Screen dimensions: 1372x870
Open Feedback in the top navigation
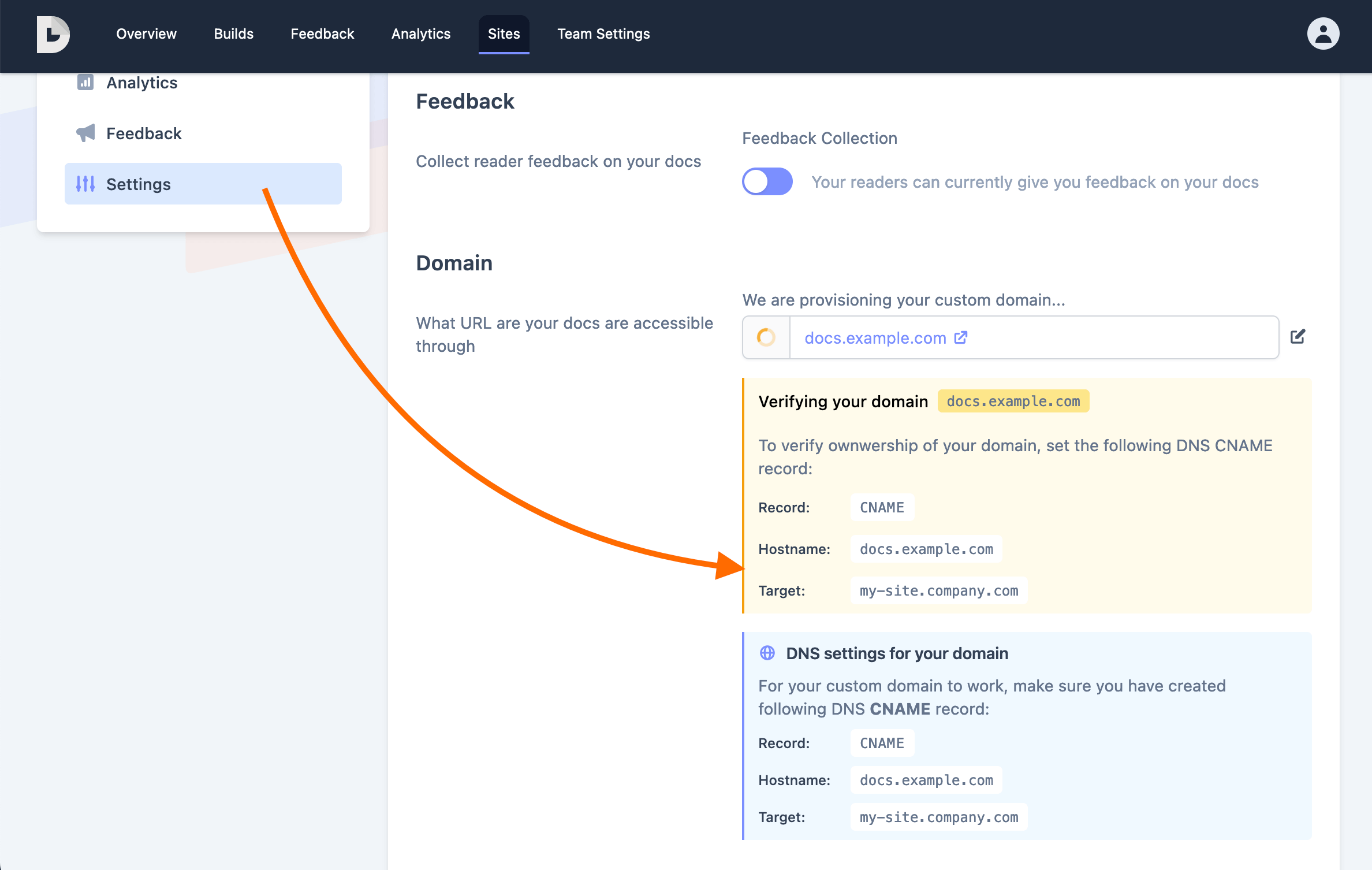(322, 34)
